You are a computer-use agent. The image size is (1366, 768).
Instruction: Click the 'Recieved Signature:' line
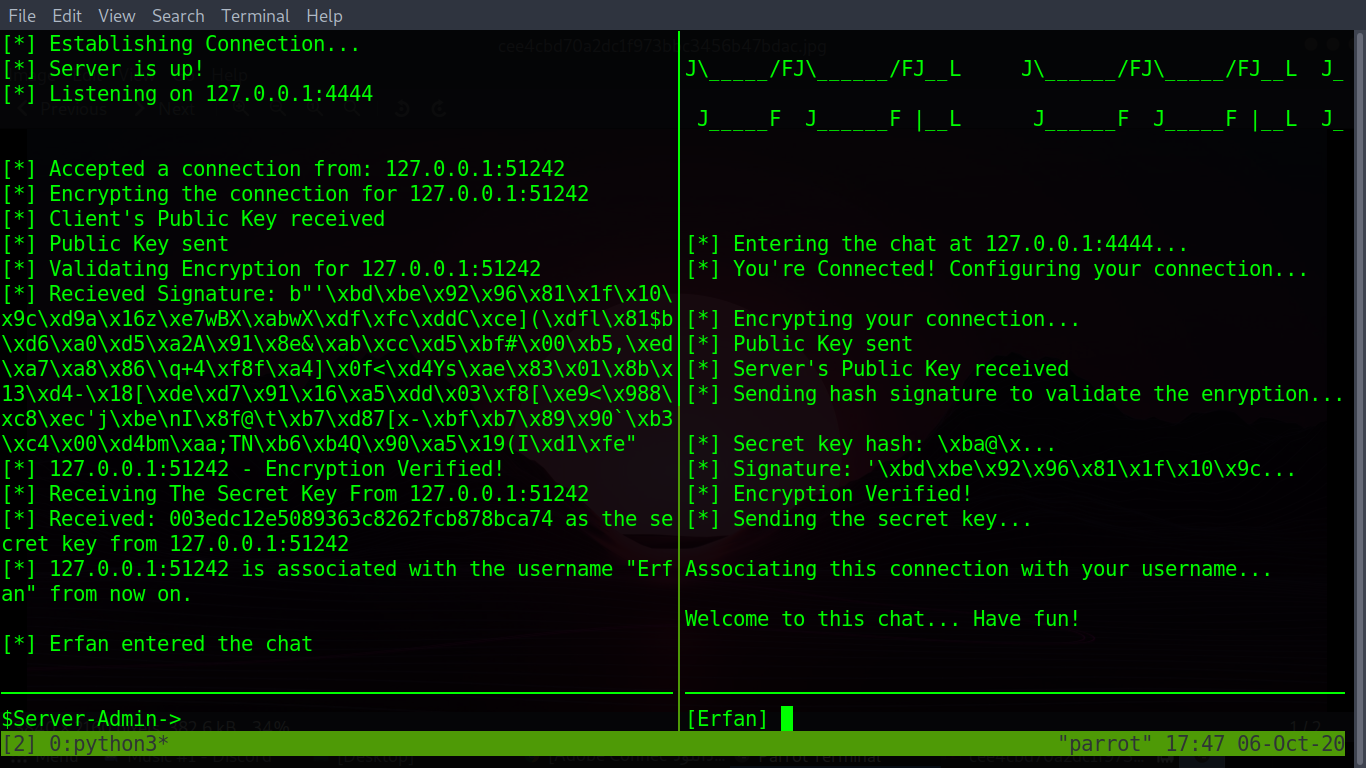coord(337,294)
